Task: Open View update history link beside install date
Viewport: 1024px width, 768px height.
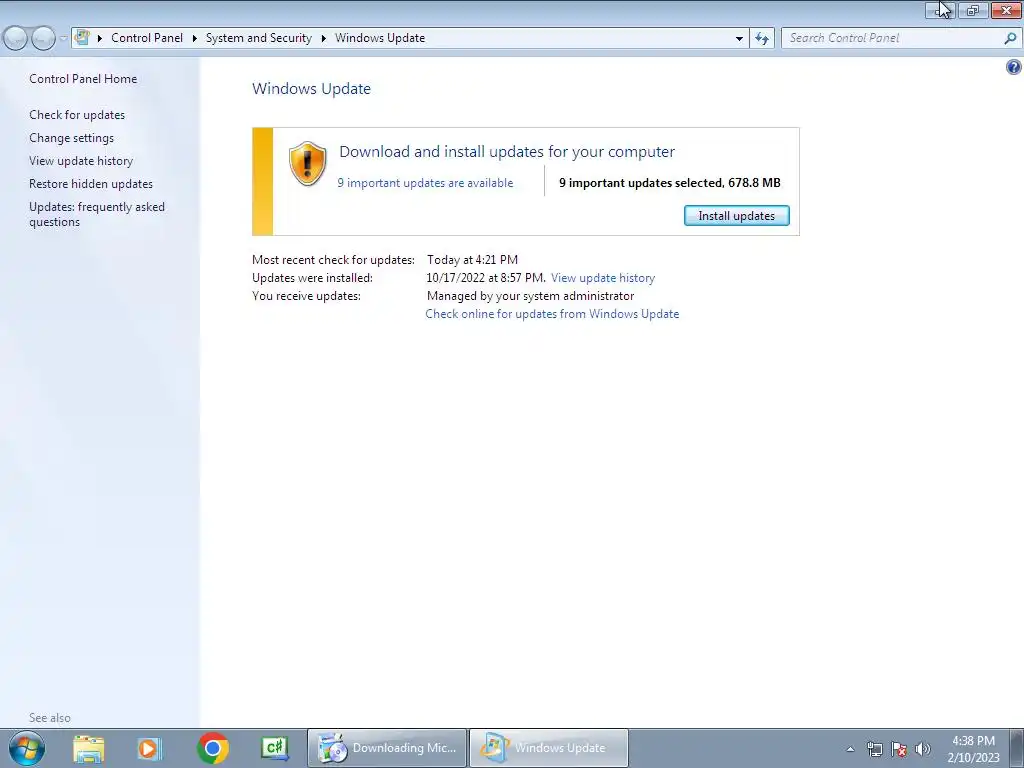Action: point(603,278)
